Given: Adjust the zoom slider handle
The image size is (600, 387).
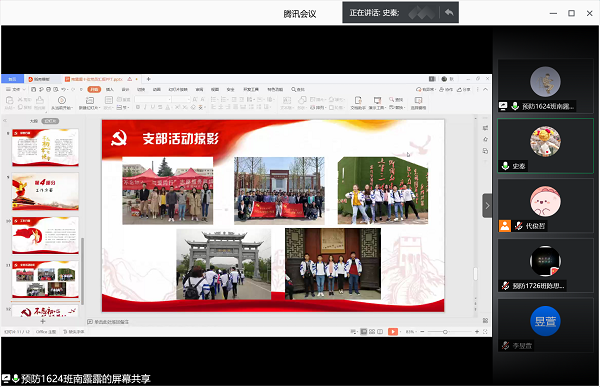Looking at the screenshot, I should tap(445, 332).
